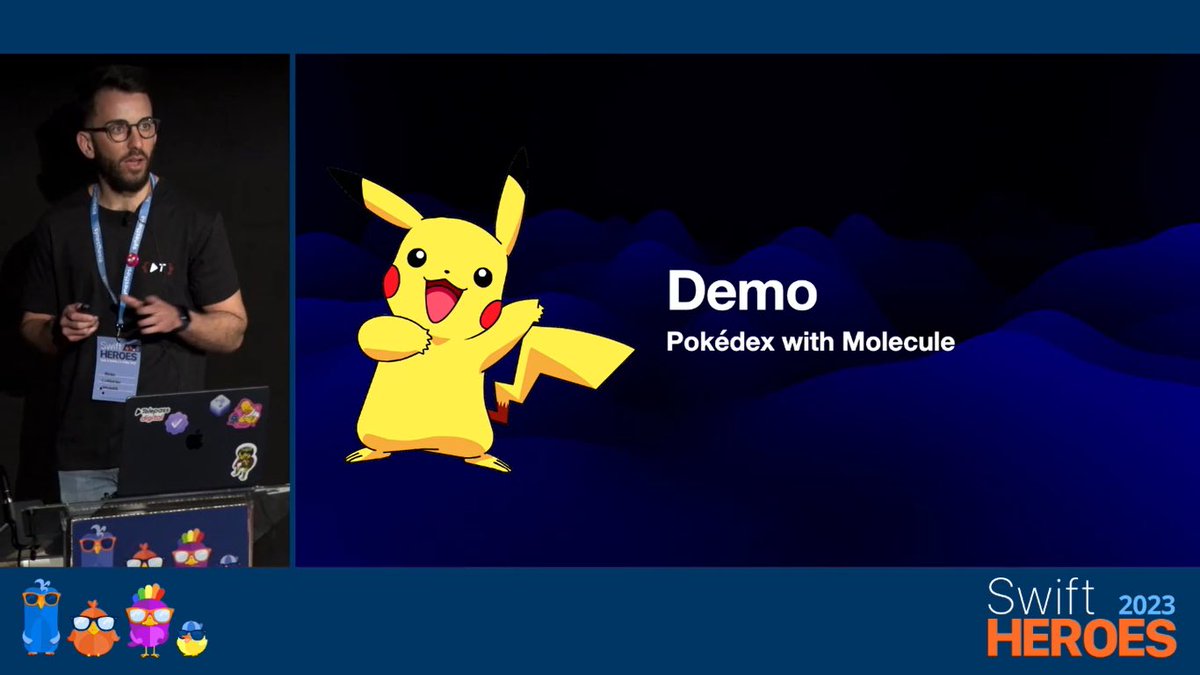This screenshot has width=1200, height=675.
Task: Click the orange bird mascot in the footer
Action: (x=93, y=629)
